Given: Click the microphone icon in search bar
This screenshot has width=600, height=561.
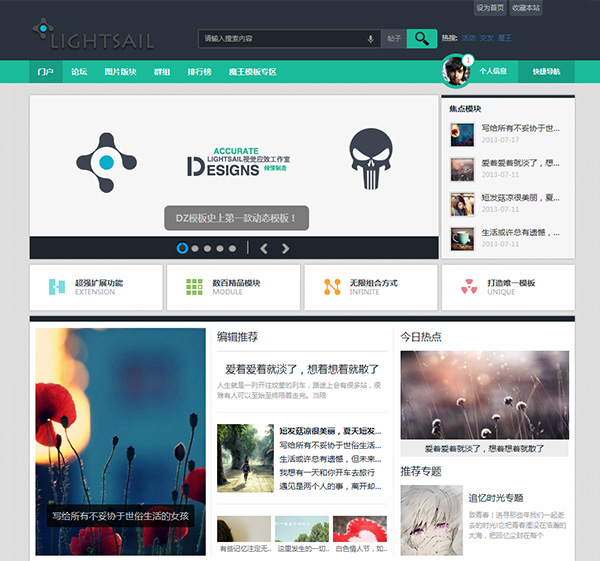Looking at the screenshot, I should (372, 39).
